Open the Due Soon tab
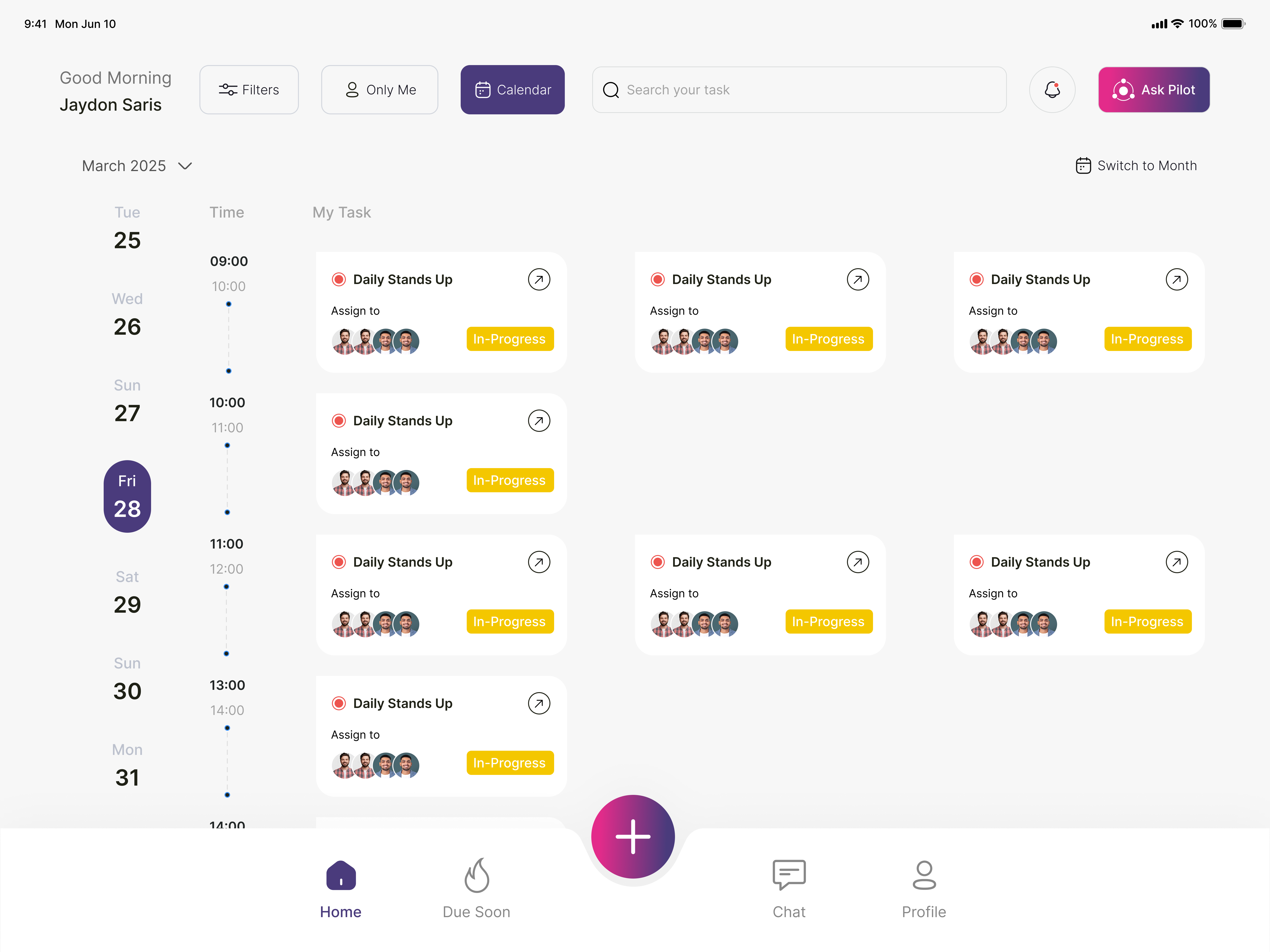This screenshot has width=1270, height=952. [476, 889]
